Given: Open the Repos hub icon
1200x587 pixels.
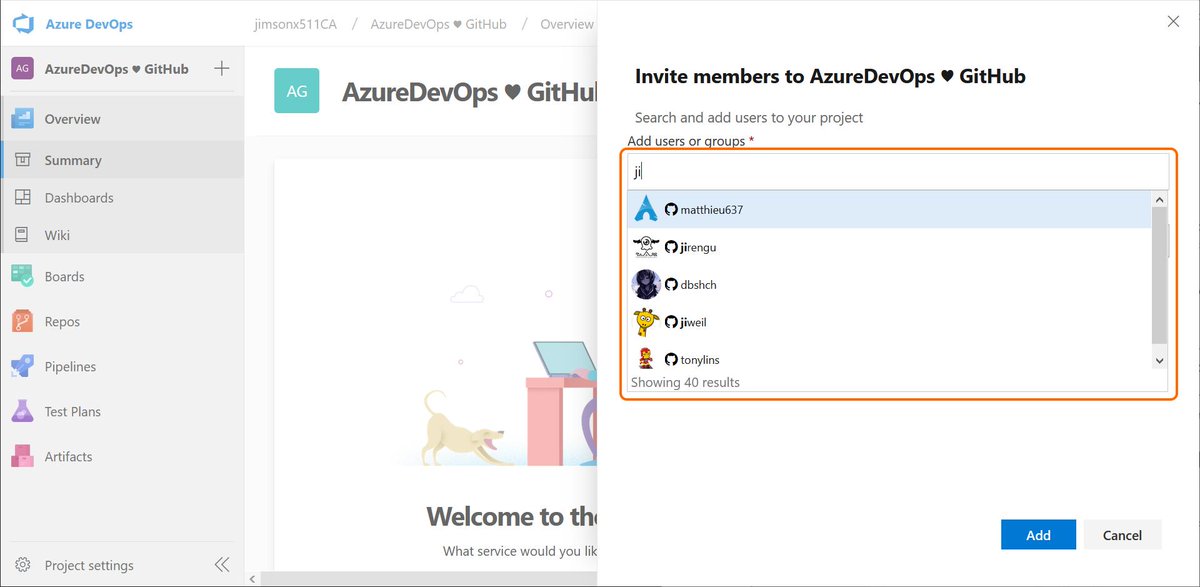Looking at the screenshot, I should 23,321.
